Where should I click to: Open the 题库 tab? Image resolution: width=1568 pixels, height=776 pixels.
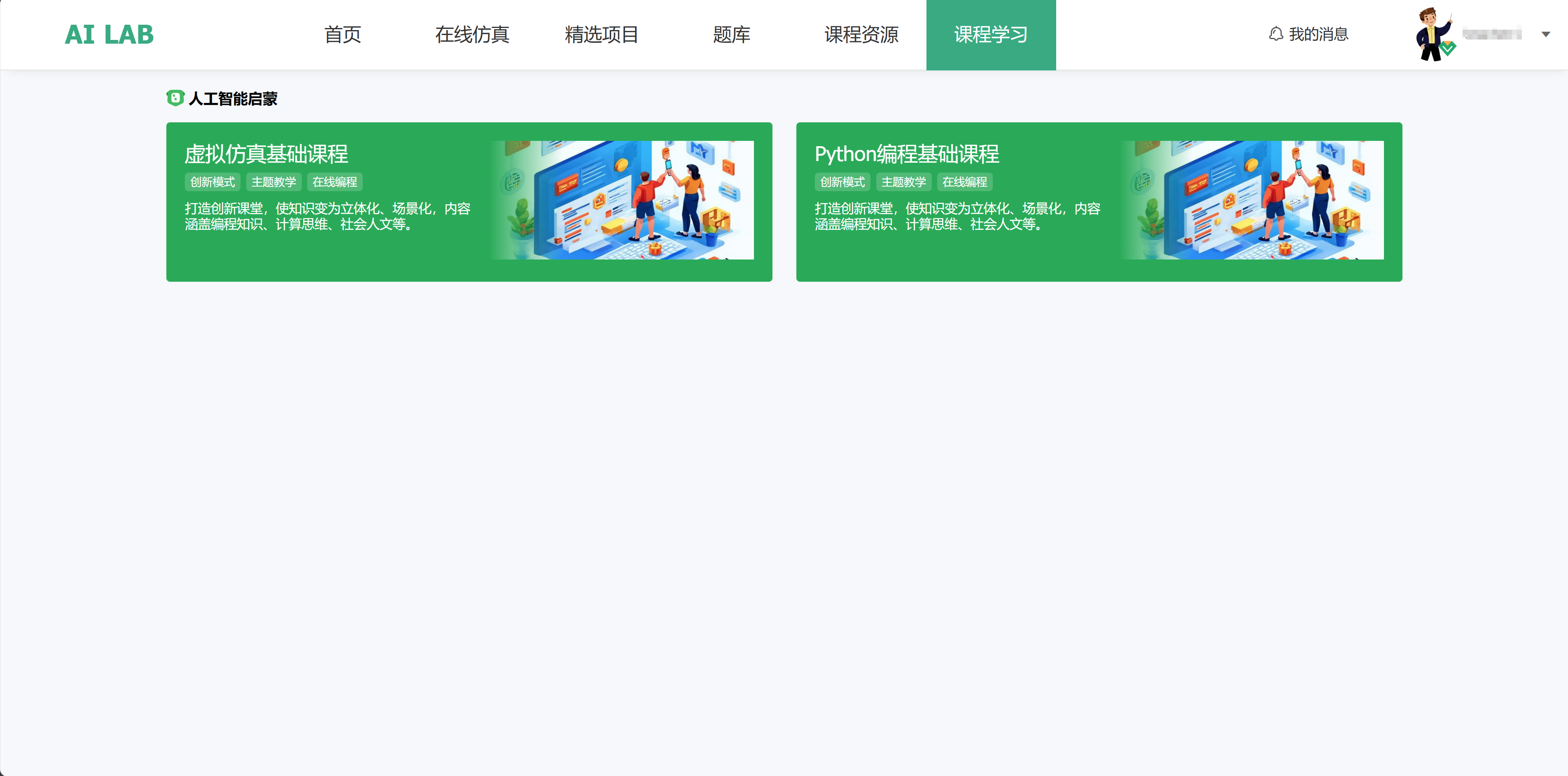(x=731, y=35)
